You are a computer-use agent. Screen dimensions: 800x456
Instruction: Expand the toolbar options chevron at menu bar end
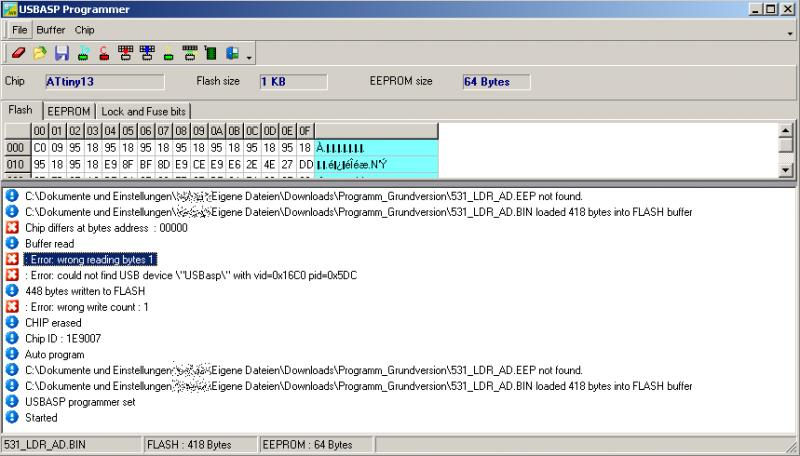pos(790,34)
